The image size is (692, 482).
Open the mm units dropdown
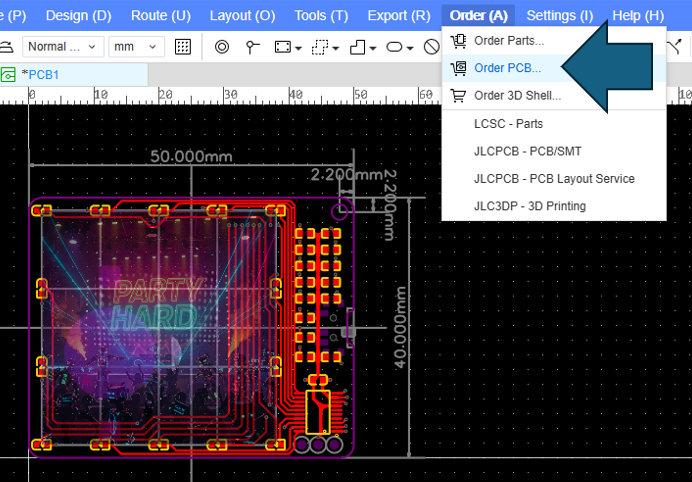pos(136,47)
